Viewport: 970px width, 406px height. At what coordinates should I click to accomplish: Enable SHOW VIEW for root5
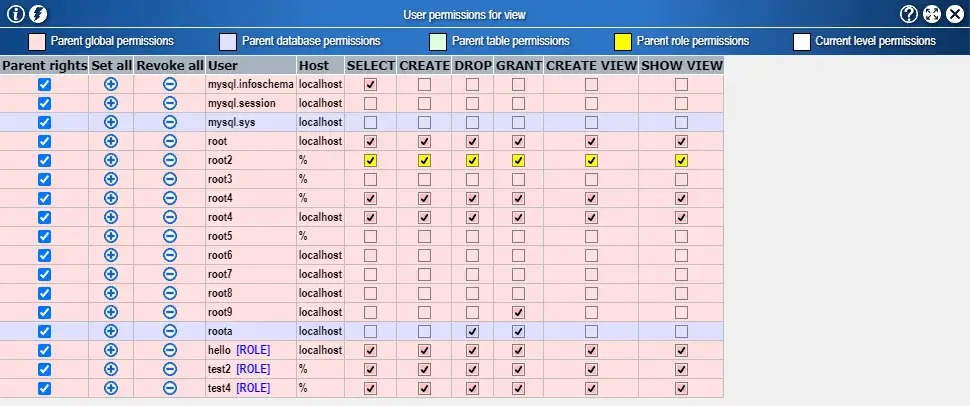coord(681,236)
